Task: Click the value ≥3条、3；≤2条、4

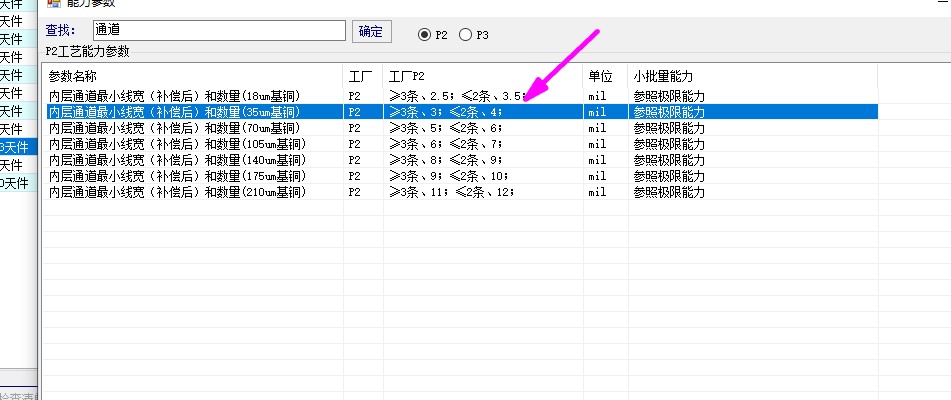Action: pos(446,112)
